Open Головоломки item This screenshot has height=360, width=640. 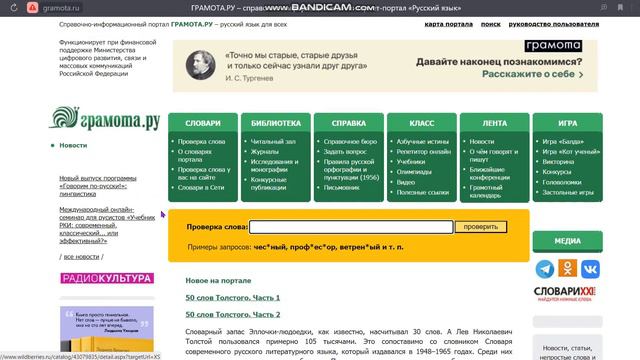(x=562, y=182)
